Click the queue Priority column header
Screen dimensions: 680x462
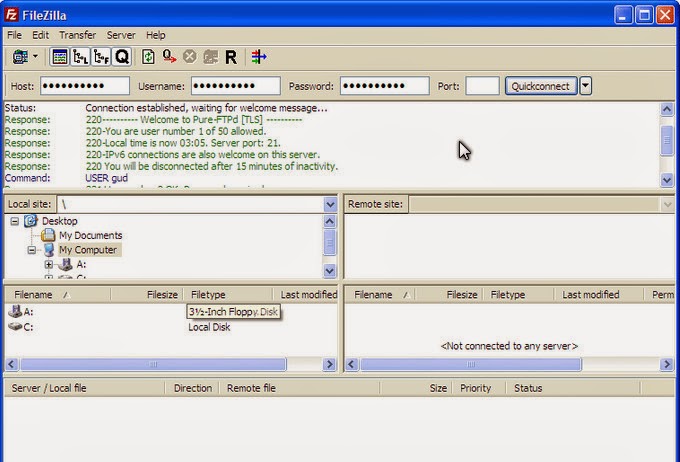coord(479,388)
